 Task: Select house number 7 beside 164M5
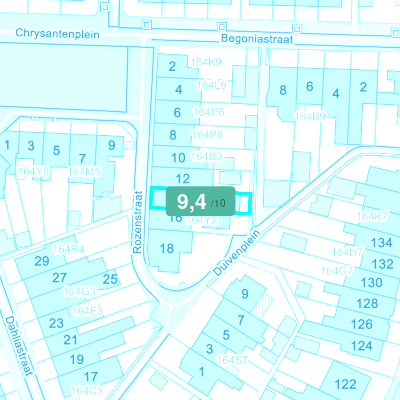click(x=82, y=159)
